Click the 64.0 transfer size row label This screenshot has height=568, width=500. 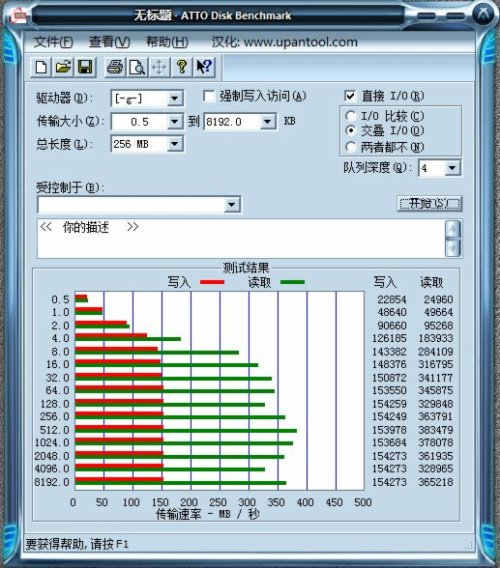coord(58,390)
